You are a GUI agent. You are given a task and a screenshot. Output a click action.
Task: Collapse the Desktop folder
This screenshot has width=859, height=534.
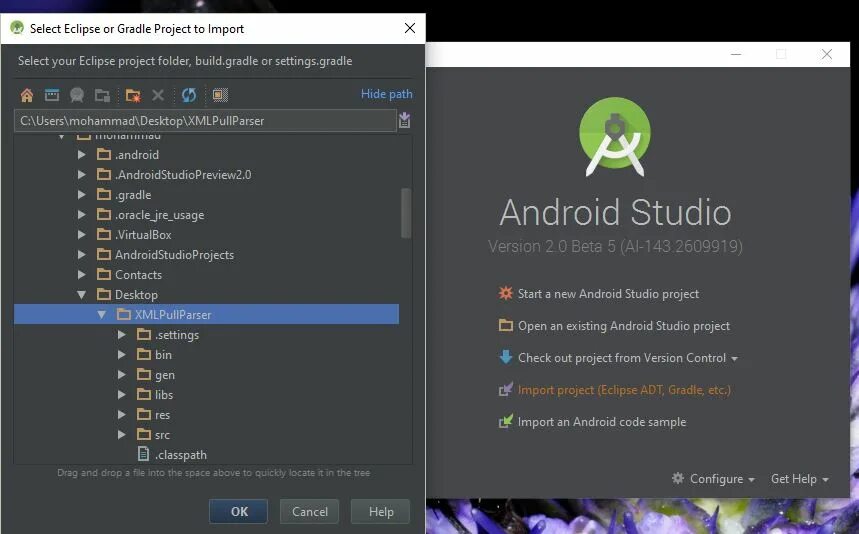pyautogui.click(x=82, y=295)
